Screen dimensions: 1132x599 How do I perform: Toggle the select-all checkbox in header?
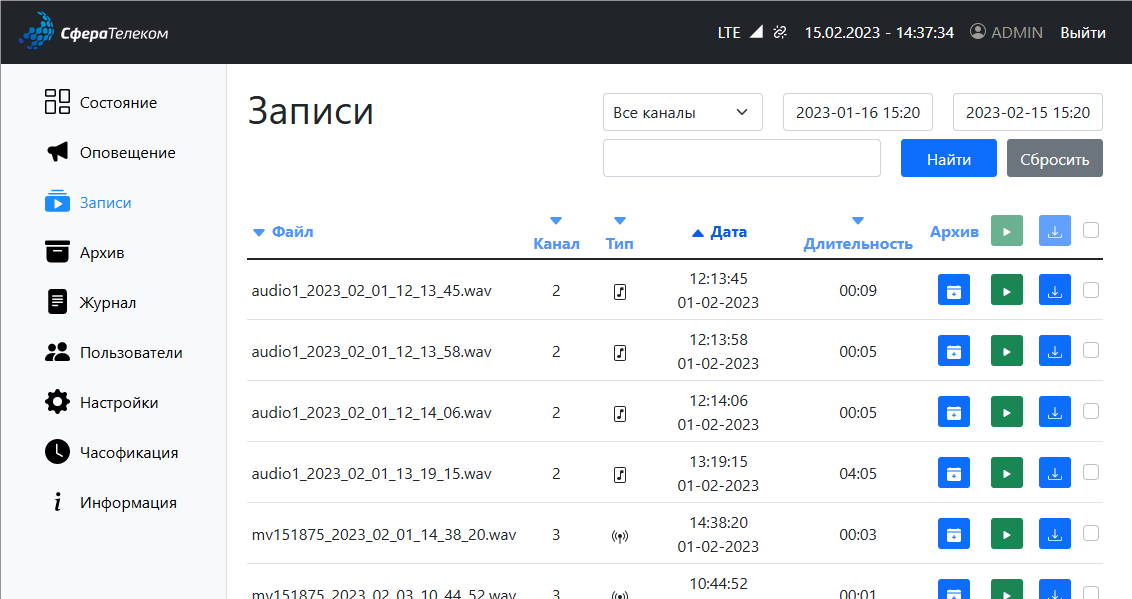pos(1091,229)
